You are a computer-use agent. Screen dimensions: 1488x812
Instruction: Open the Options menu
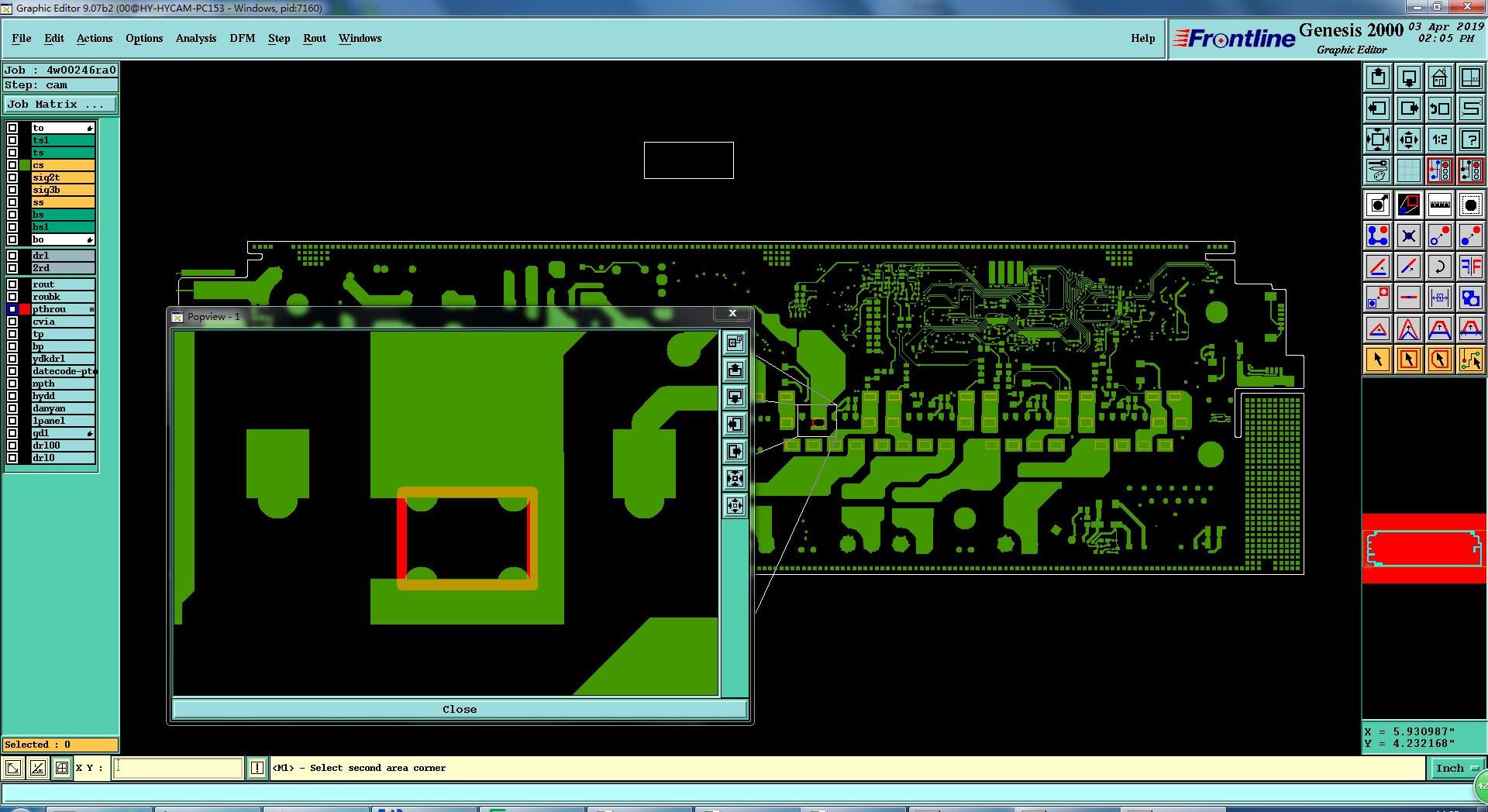144,38
